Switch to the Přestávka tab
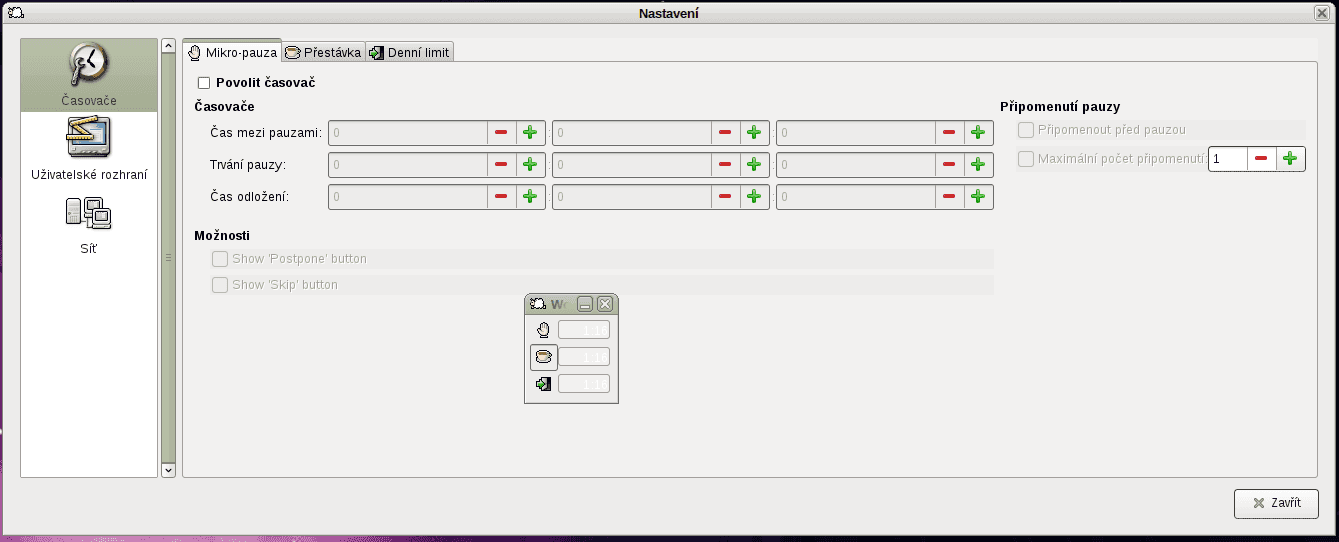 click(x=323, y=52)
